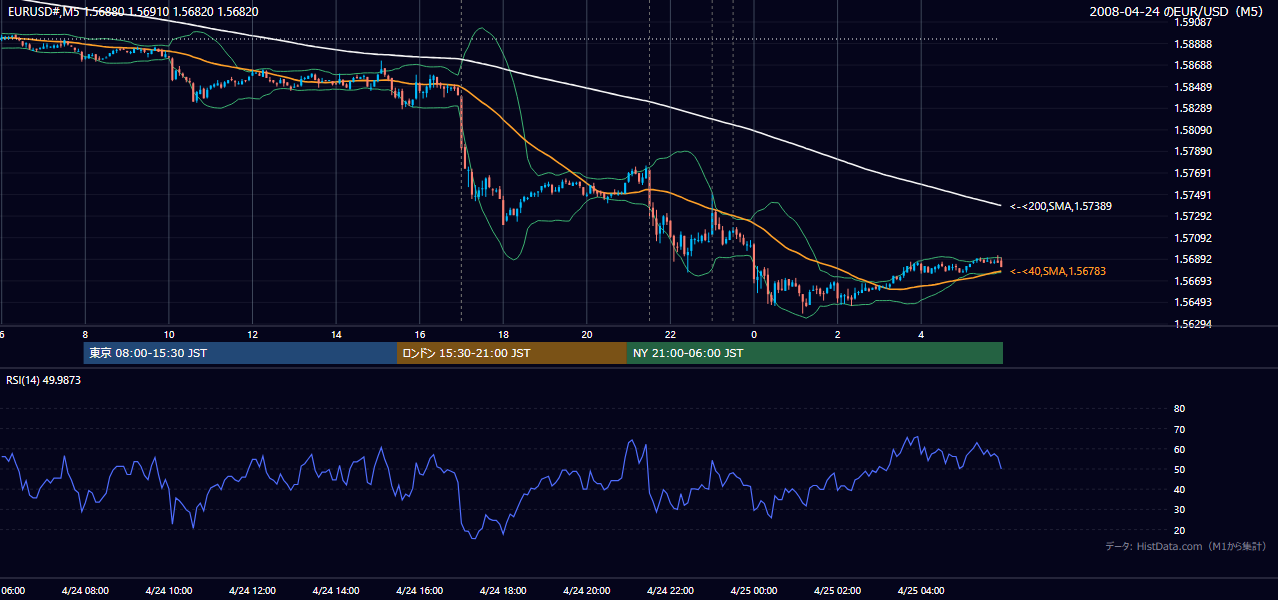Viewport: 1278px width, 600px height.
Task: Click RSI scale value 20
Action: pos(1179,530)
